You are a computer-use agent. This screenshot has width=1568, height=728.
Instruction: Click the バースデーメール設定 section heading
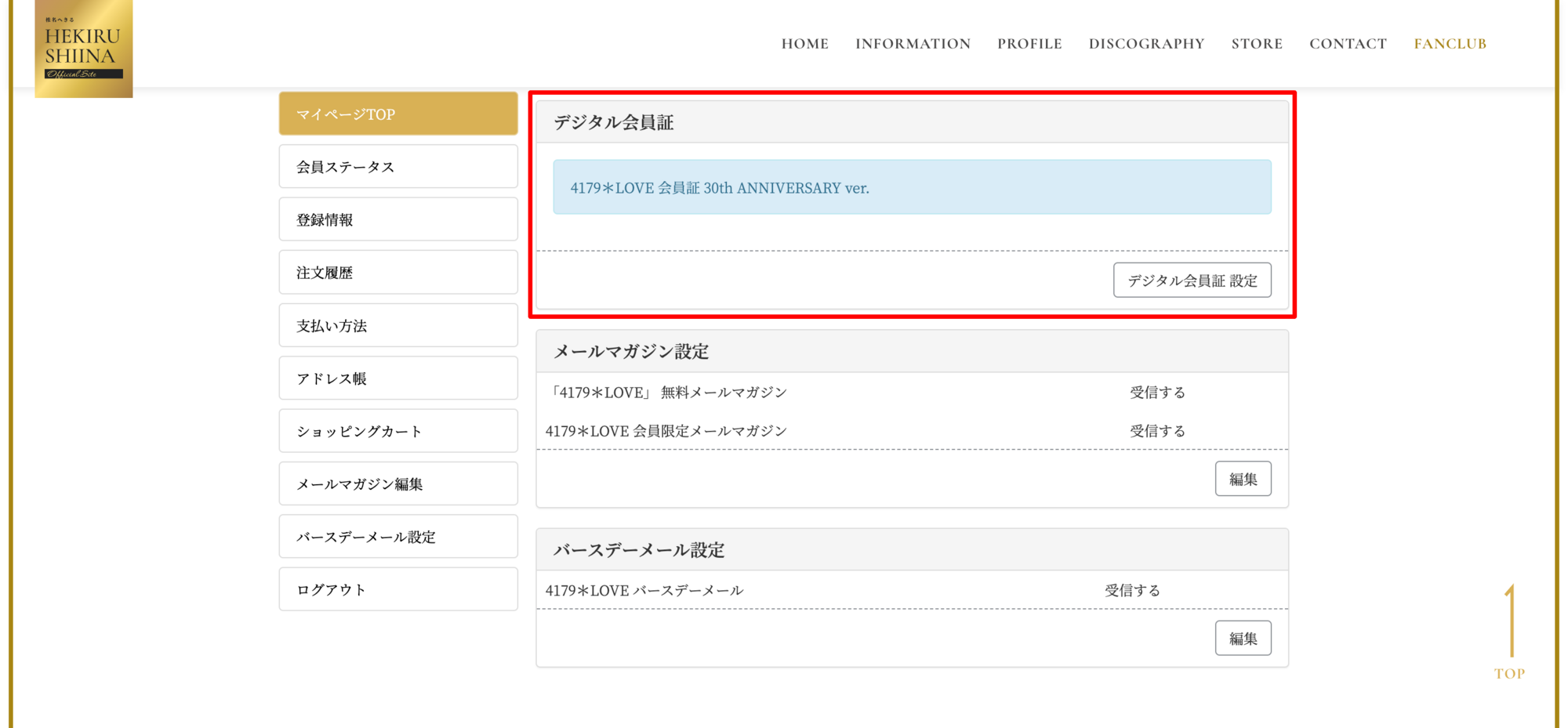[639, 550]
